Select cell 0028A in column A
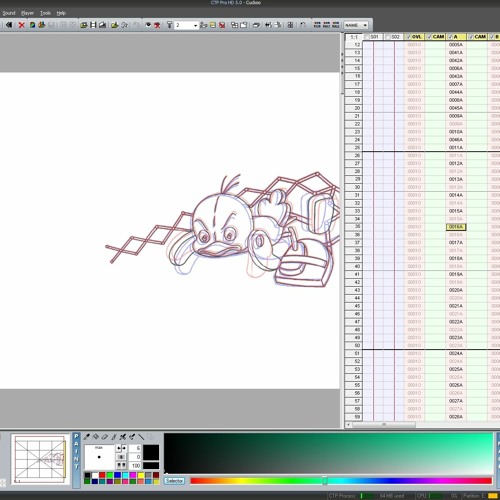 point(456,417)
